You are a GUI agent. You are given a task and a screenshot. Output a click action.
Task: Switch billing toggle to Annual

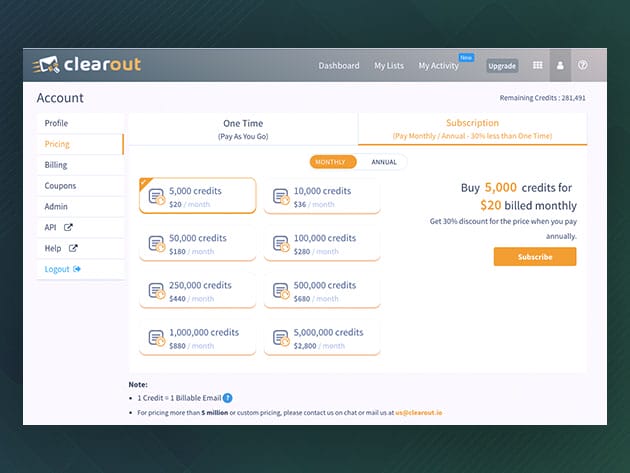[x=384, y=162]
